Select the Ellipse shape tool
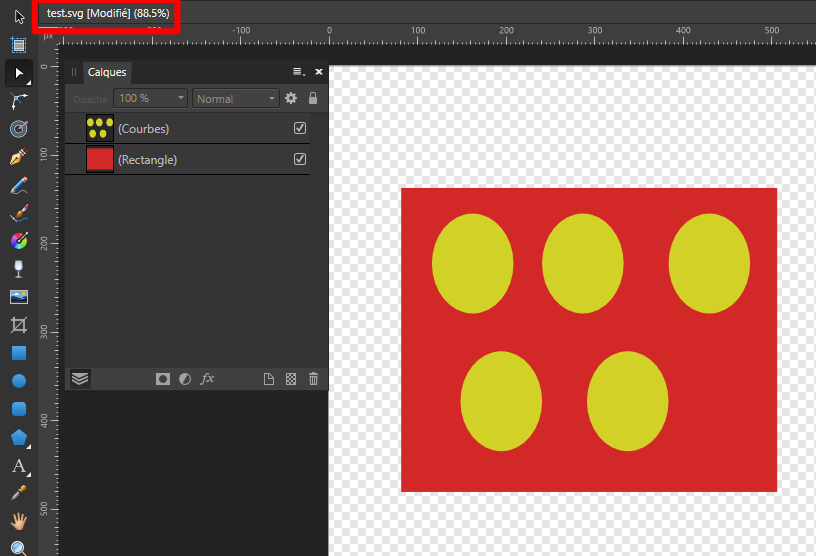The height and width of the screenshot is (556, 816). [x=19, y=381]
